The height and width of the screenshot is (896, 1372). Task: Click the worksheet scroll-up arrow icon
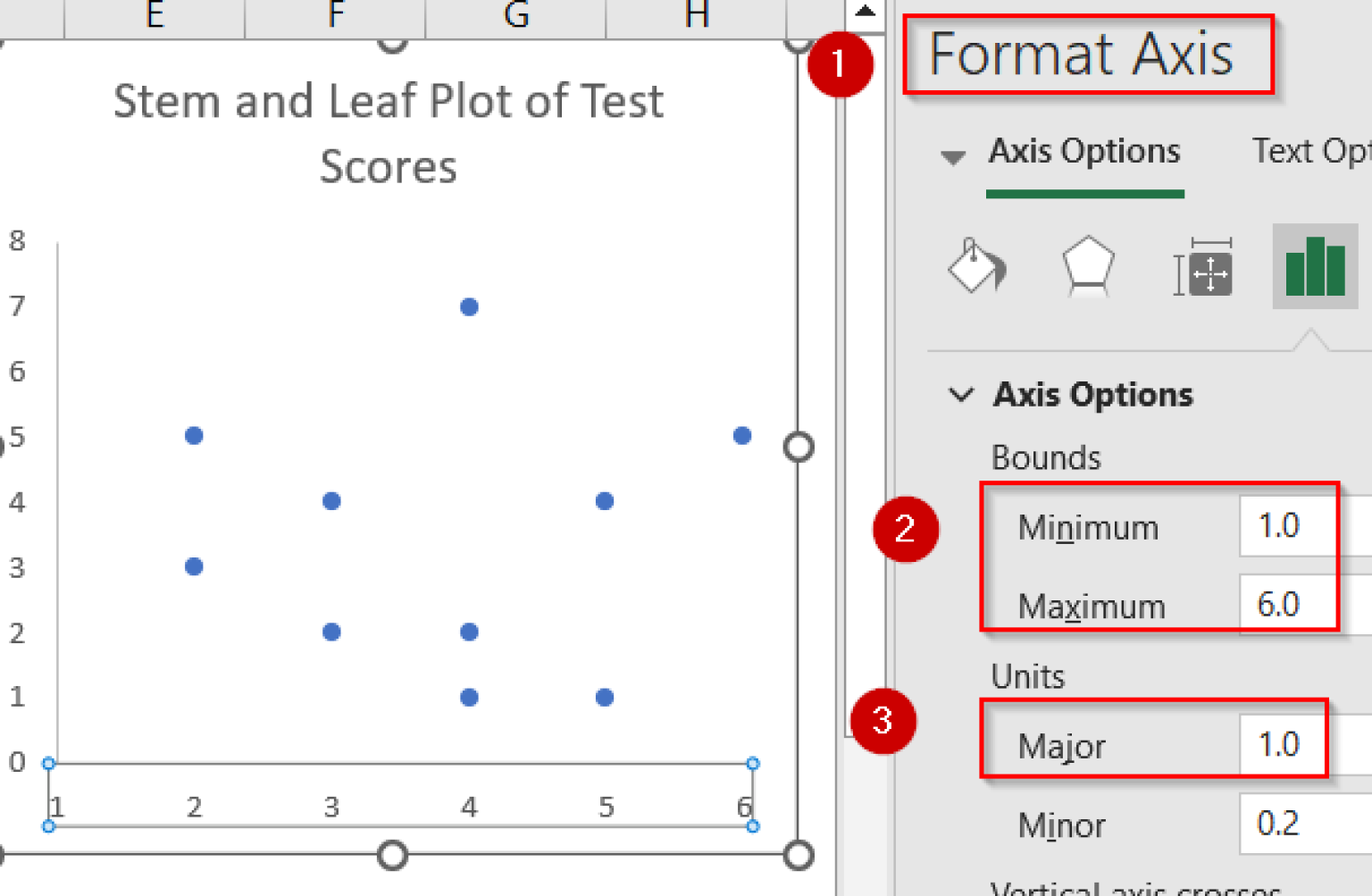863,12
